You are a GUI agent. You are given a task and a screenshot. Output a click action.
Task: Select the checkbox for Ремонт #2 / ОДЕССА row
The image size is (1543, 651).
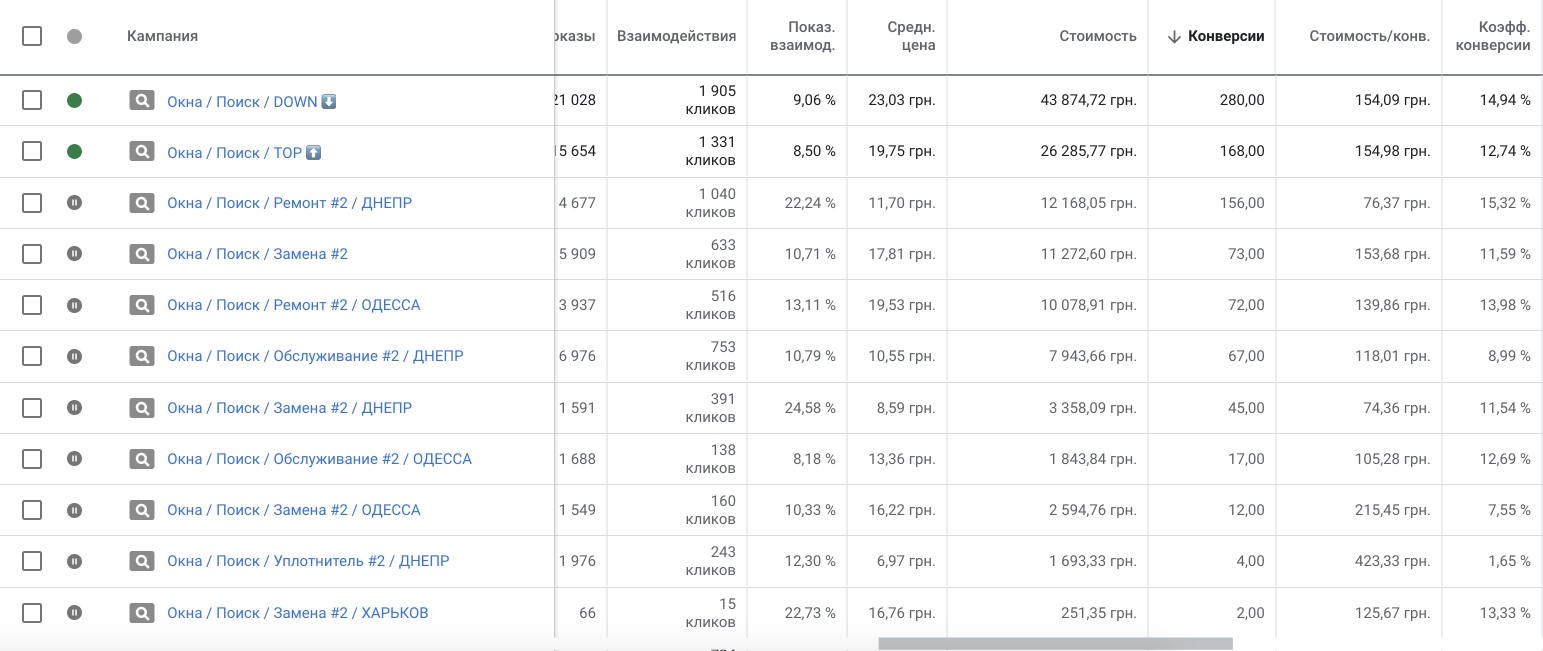click(32, 305)
